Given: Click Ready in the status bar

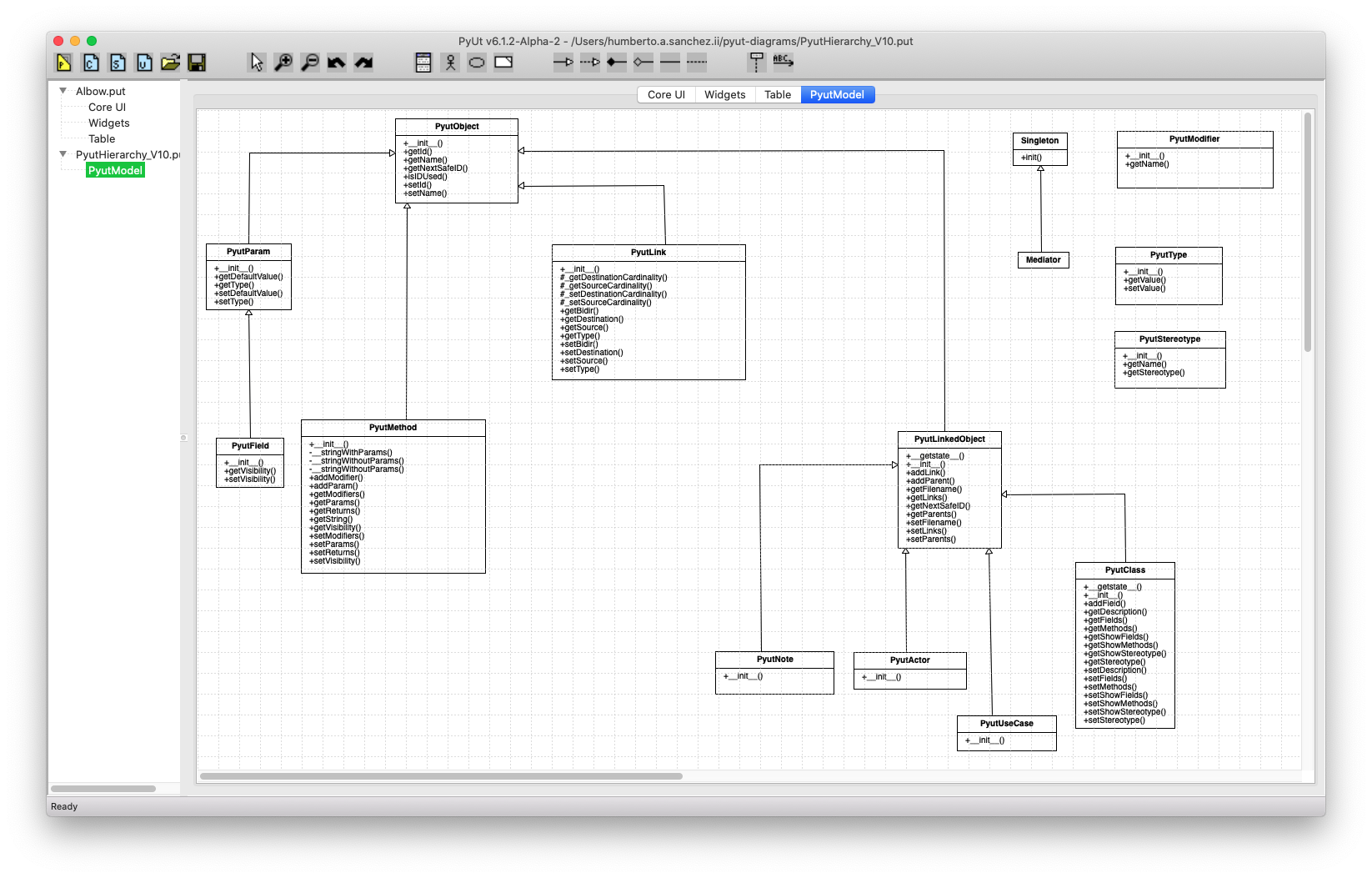Looking at the screenshot, I should point(64,806).
